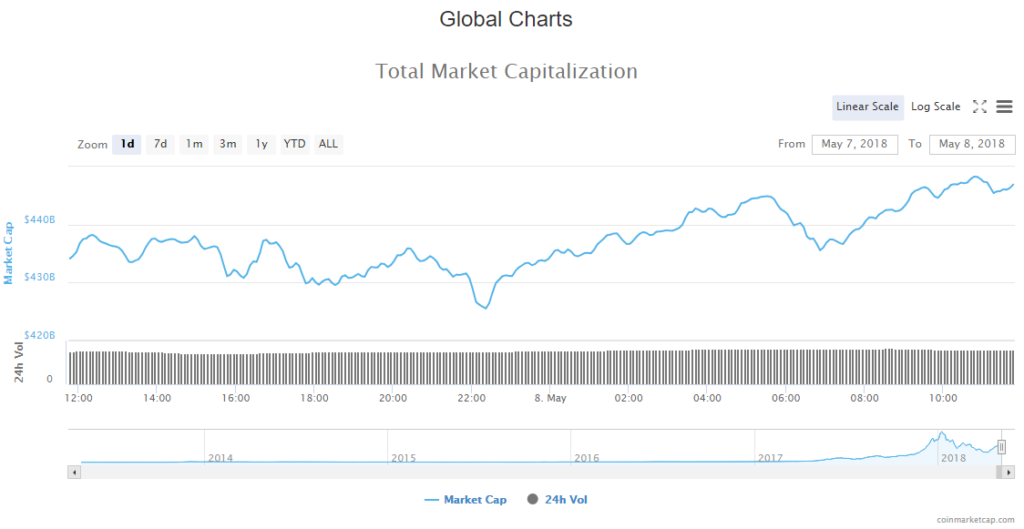Set zoom to 3m
This screenshot has height=529, width=1024.
[228, 144]
